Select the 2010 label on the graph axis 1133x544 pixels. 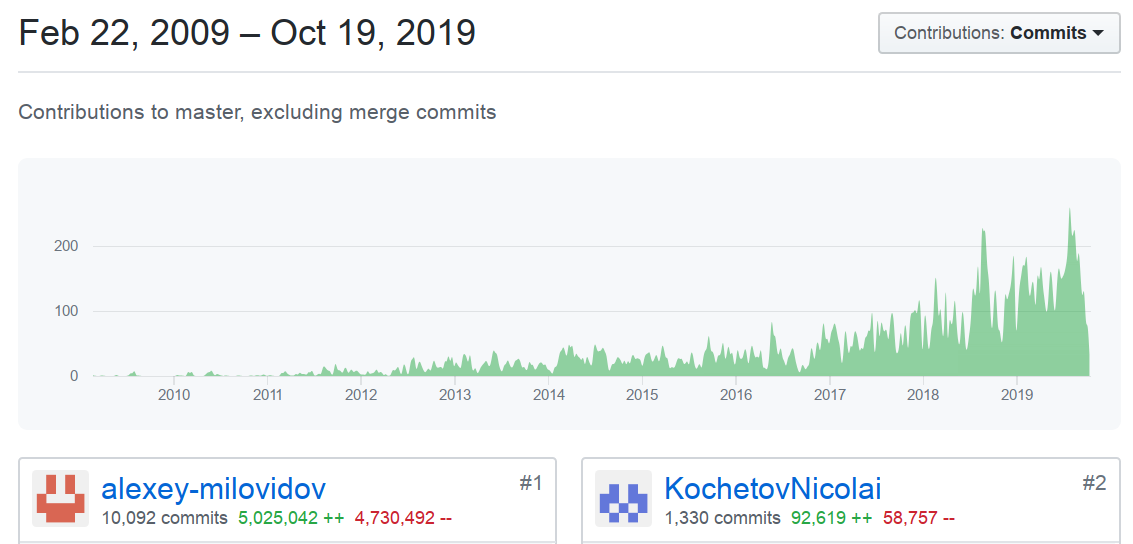click(x=174, y=394)
